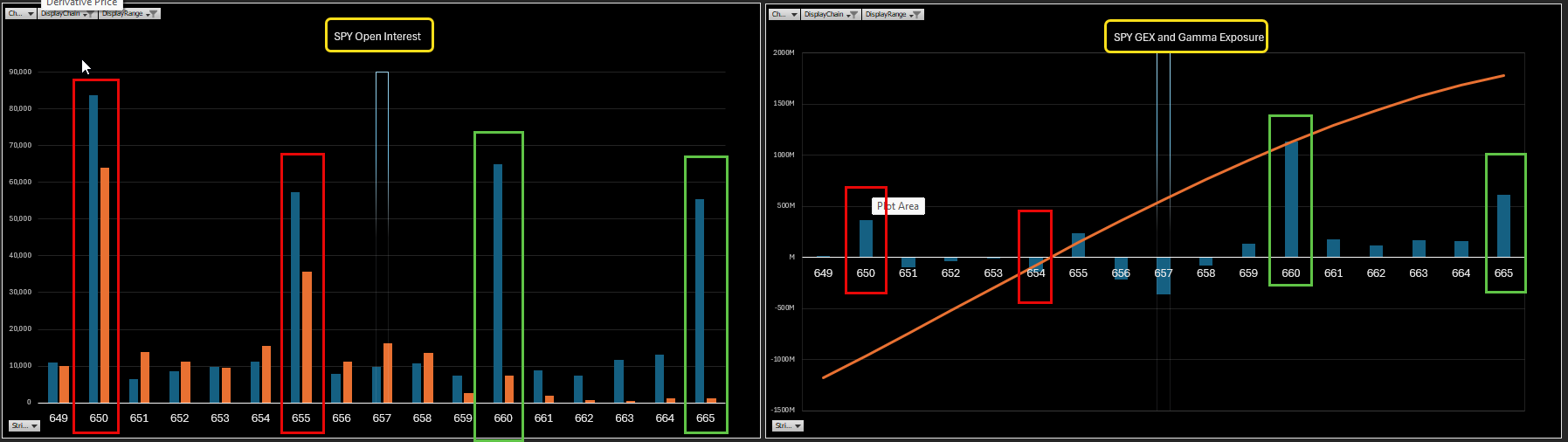The image size is (1568, 442).
Task: Click the '656' axis label in Open Interest chart
Action: pos(342,418)
